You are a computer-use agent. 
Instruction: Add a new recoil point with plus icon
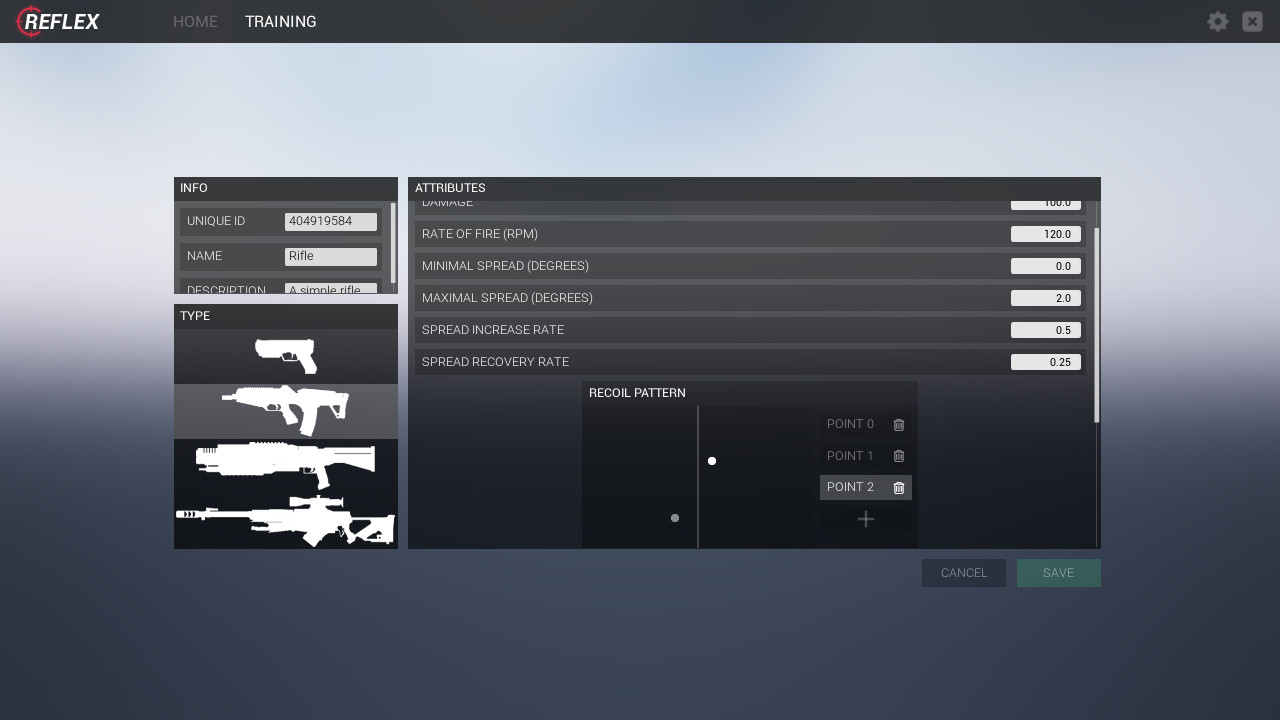(x=865, y=519)
